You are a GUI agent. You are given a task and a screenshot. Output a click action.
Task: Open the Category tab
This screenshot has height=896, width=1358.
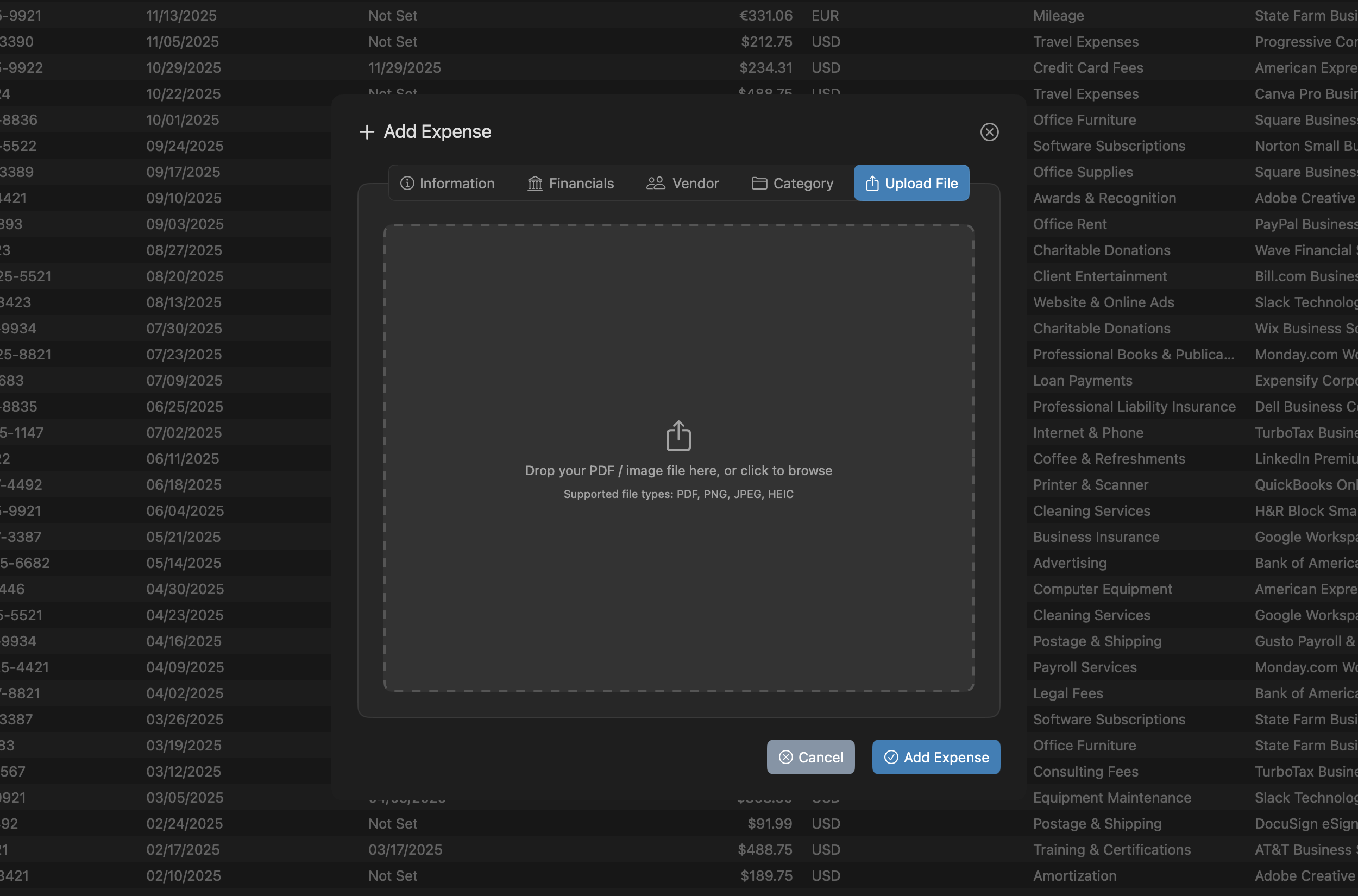(792, 183)
